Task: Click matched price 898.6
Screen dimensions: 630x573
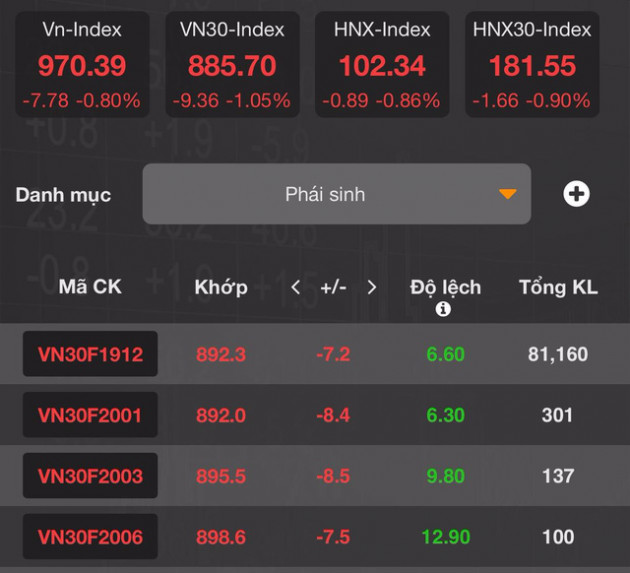Action: pyautogui.click(x=221, y=537)
